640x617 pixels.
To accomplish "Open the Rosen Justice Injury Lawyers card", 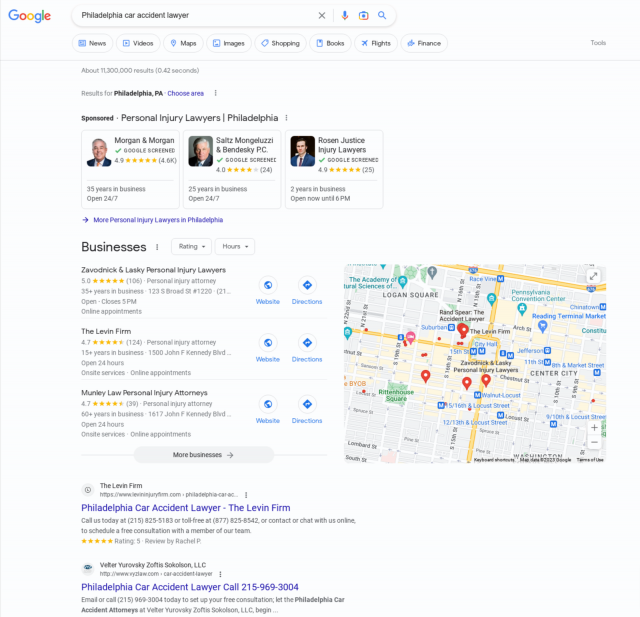I will tap(334, 169).
